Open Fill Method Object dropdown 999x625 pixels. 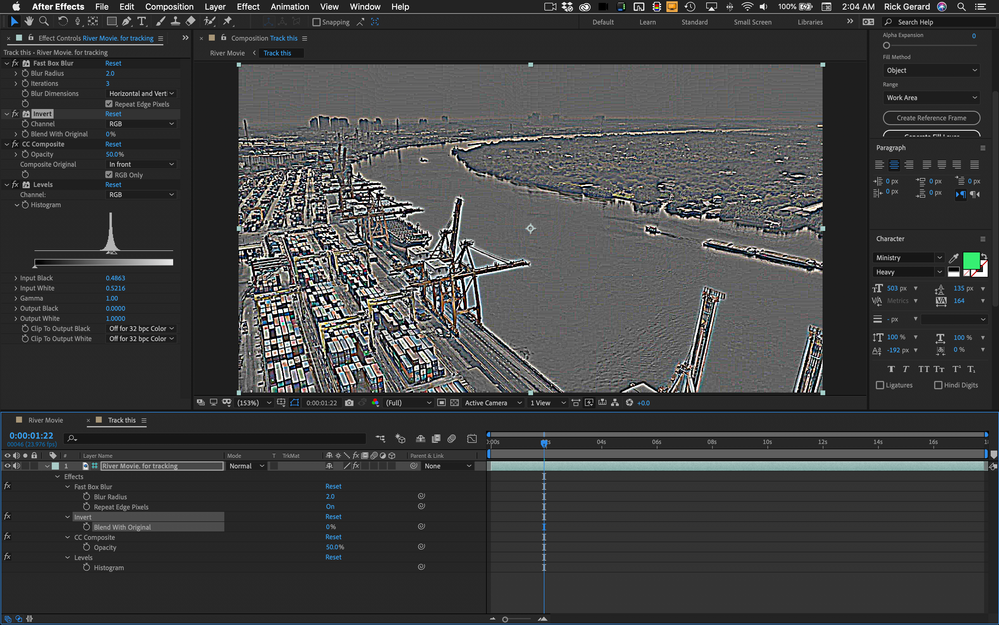(x=931, y=70)
